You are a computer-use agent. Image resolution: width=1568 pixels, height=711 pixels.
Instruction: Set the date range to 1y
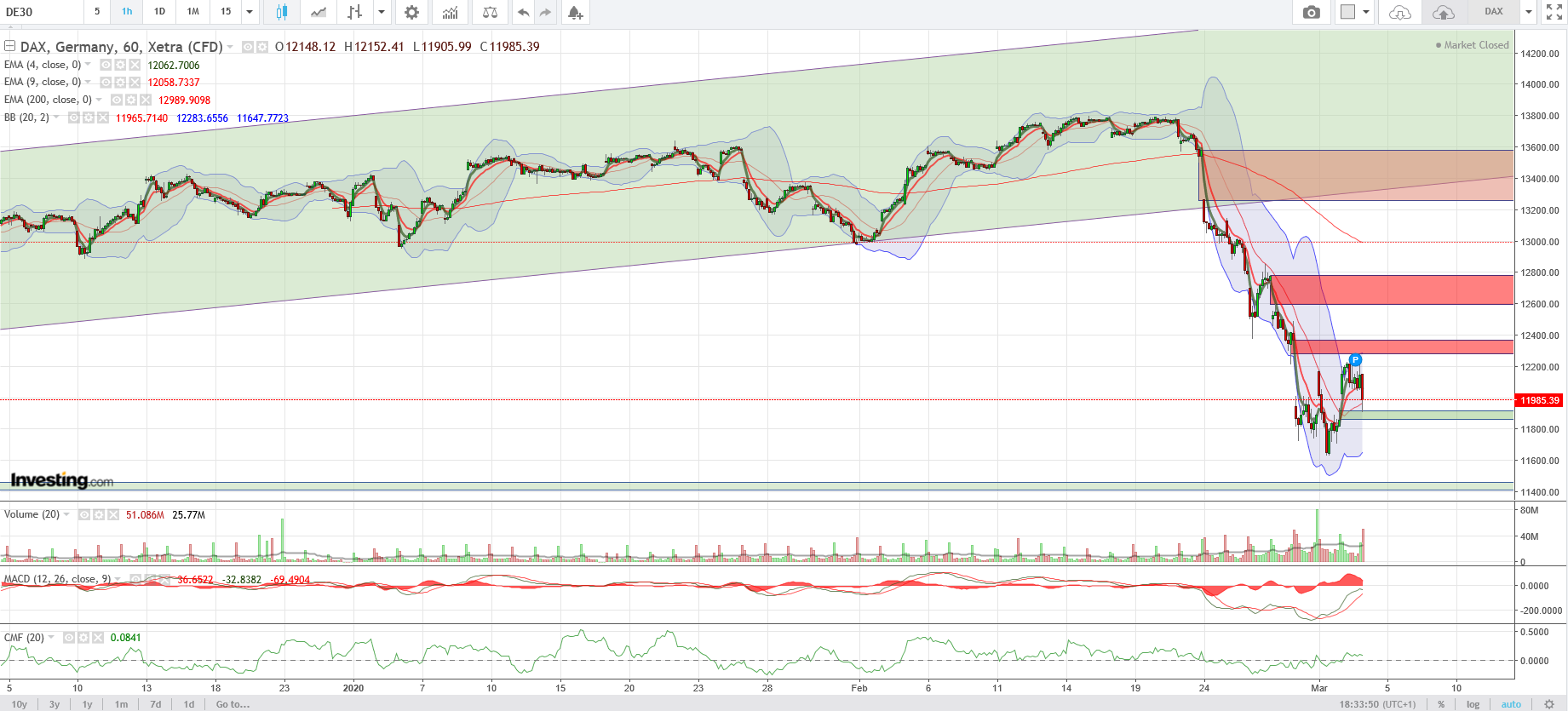(87, 704)
